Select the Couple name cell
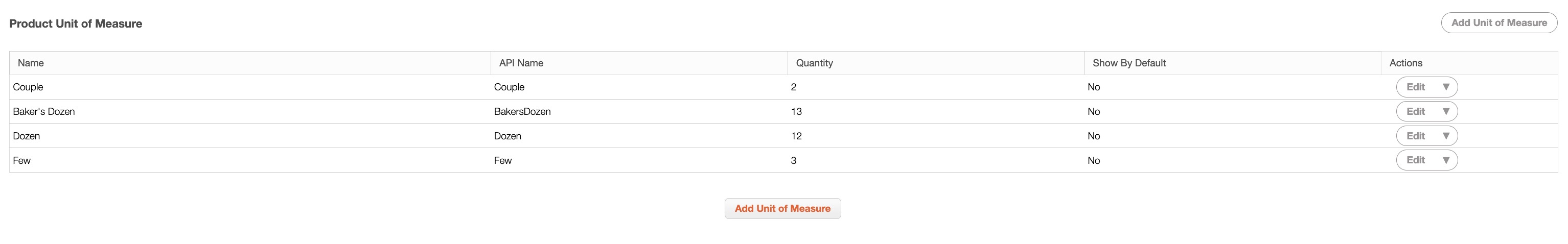 pos(28,87)
